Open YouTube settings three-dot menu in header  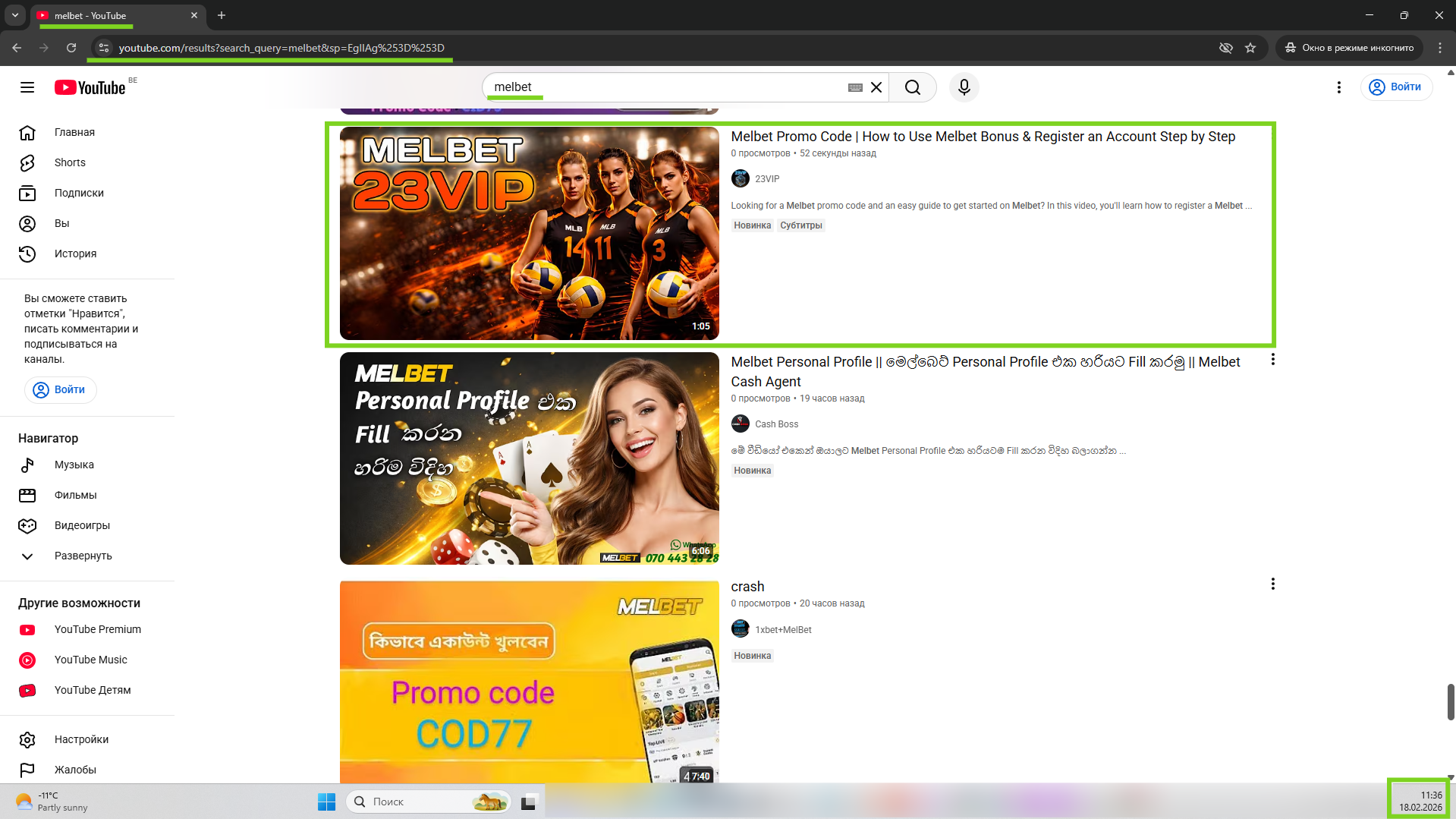[x=1339, y=87]
